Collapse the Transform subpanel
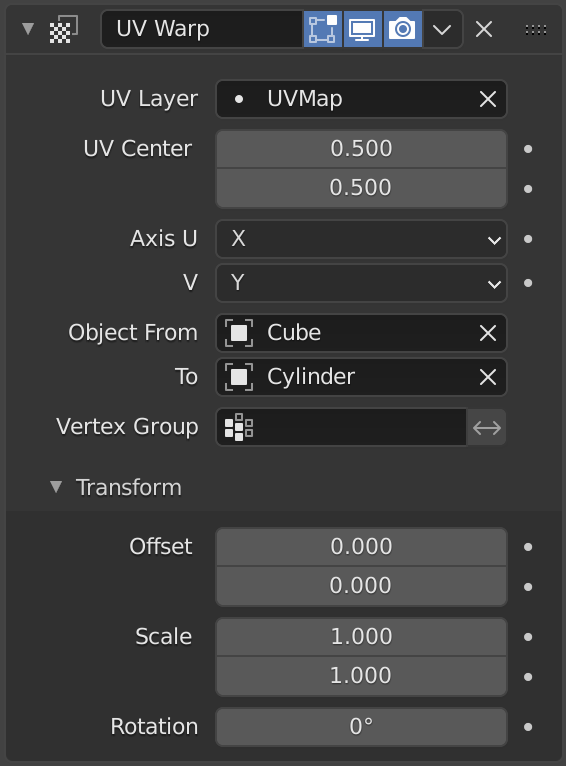The height and width of the screenshot is (766, 566). pos(56,487)
